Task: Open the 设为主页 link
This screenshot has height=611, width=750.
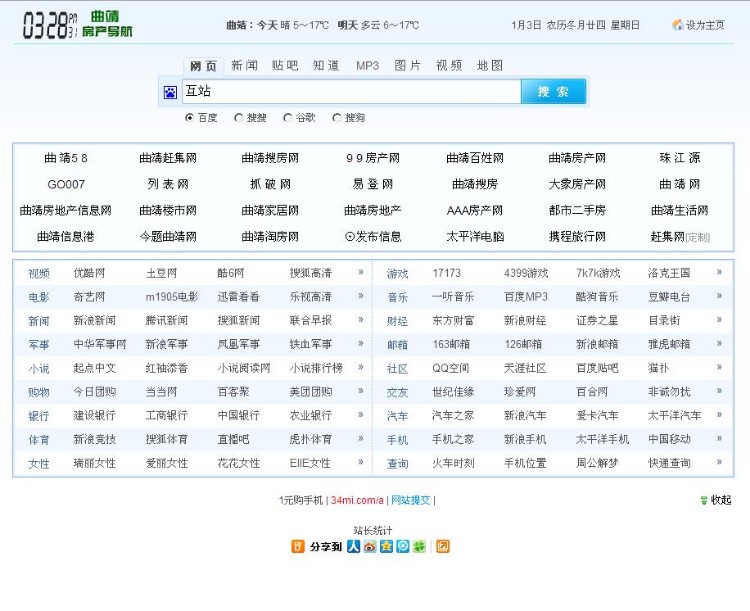Action: (x=705, y=25)
